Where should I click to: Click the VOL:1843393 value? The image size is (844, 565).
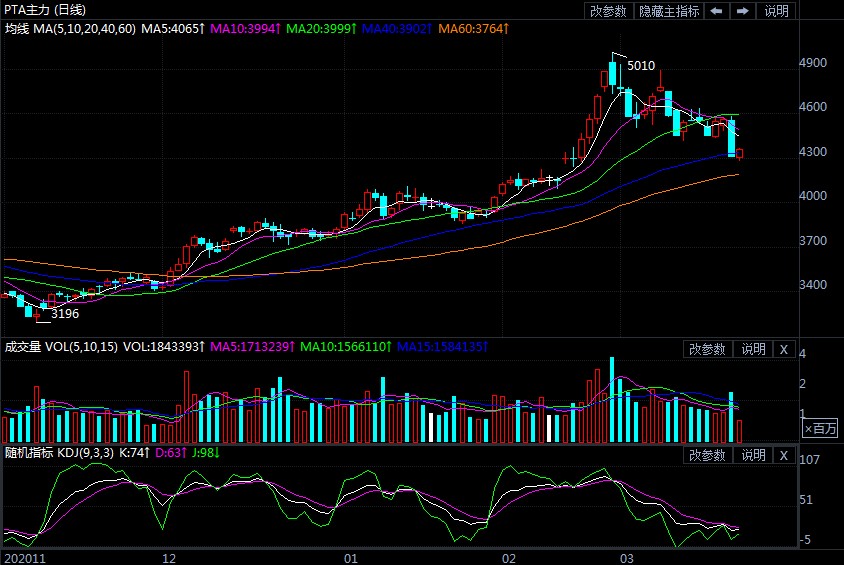coord(164,347)
